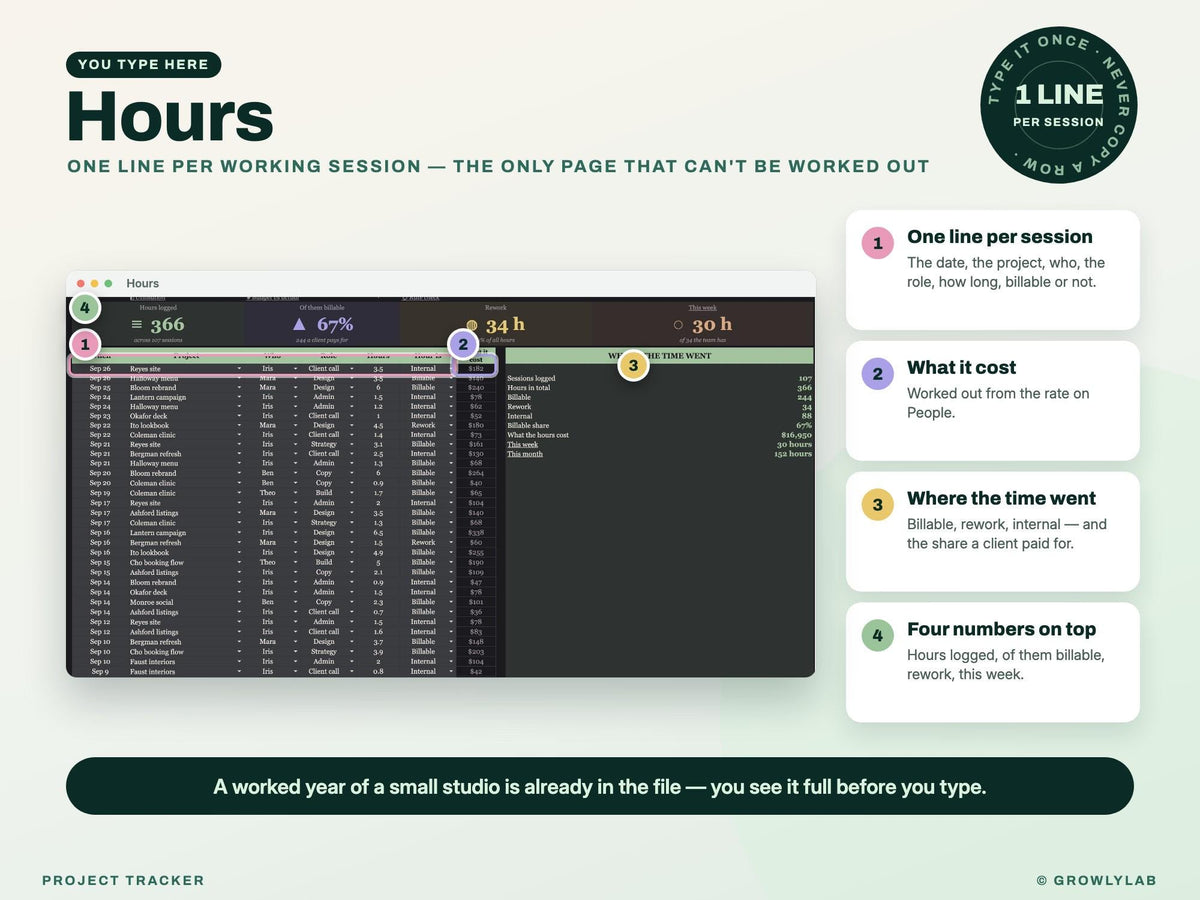
Task: Click the $203 cost cell
Action: tap(476, 652)
